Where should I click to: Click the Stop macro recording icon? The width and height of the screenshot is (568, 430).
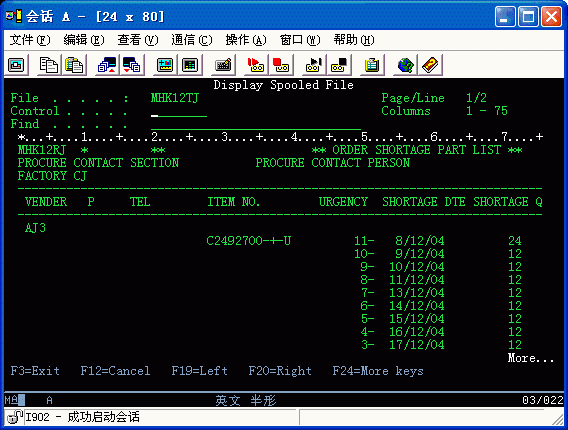coord(281,65)
